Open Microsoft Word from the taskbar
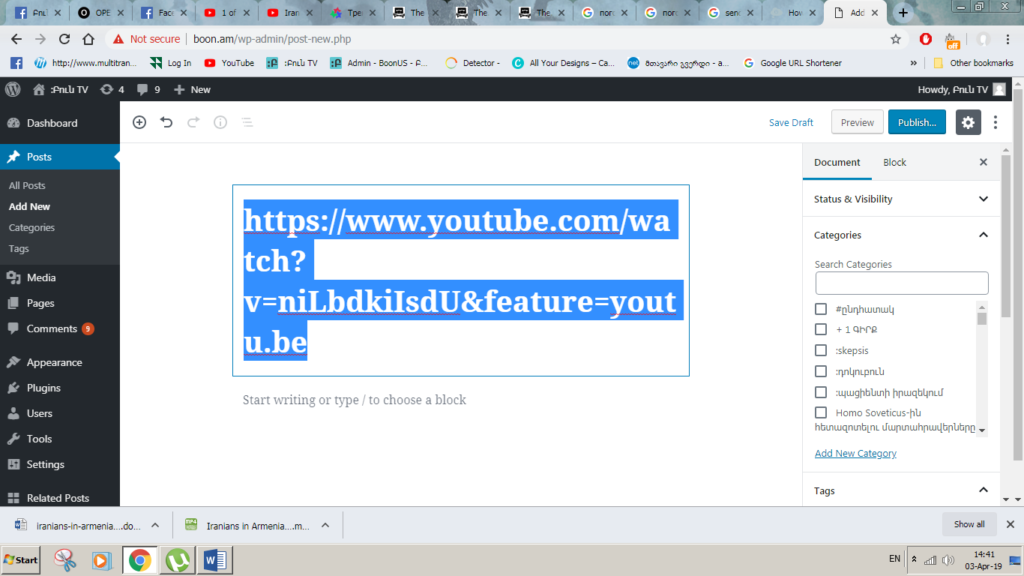The width and height of the screenshot is (1024, 576). point(215,560)
